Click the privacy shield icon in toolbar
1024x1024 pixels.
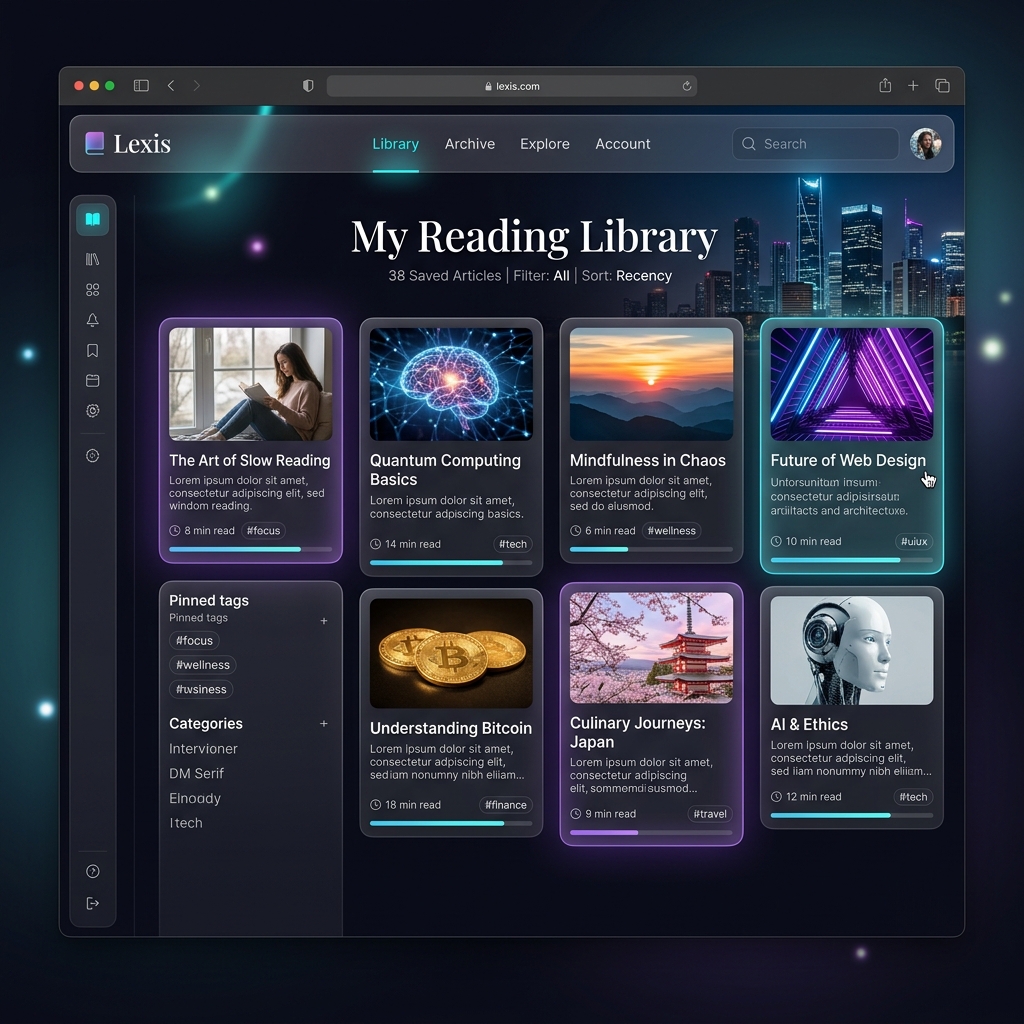pyautogui.click(x=308, y=86)
